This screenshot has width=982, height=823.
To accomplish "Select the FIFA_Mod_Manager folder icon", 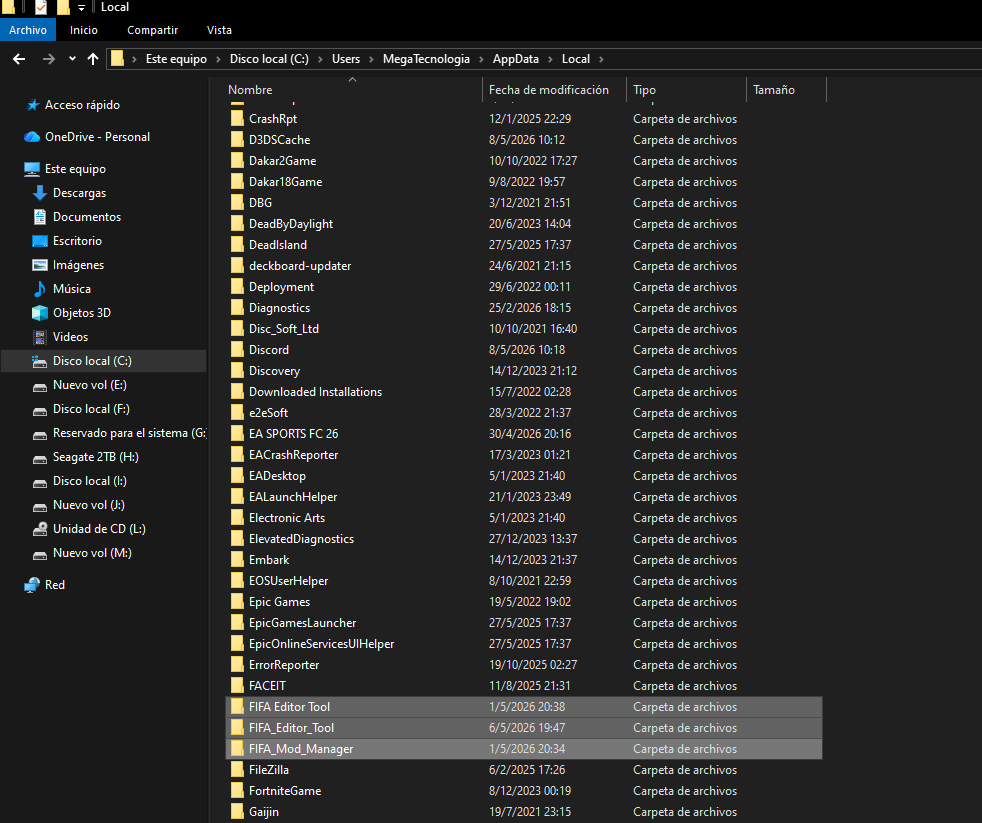I will 237,749.
